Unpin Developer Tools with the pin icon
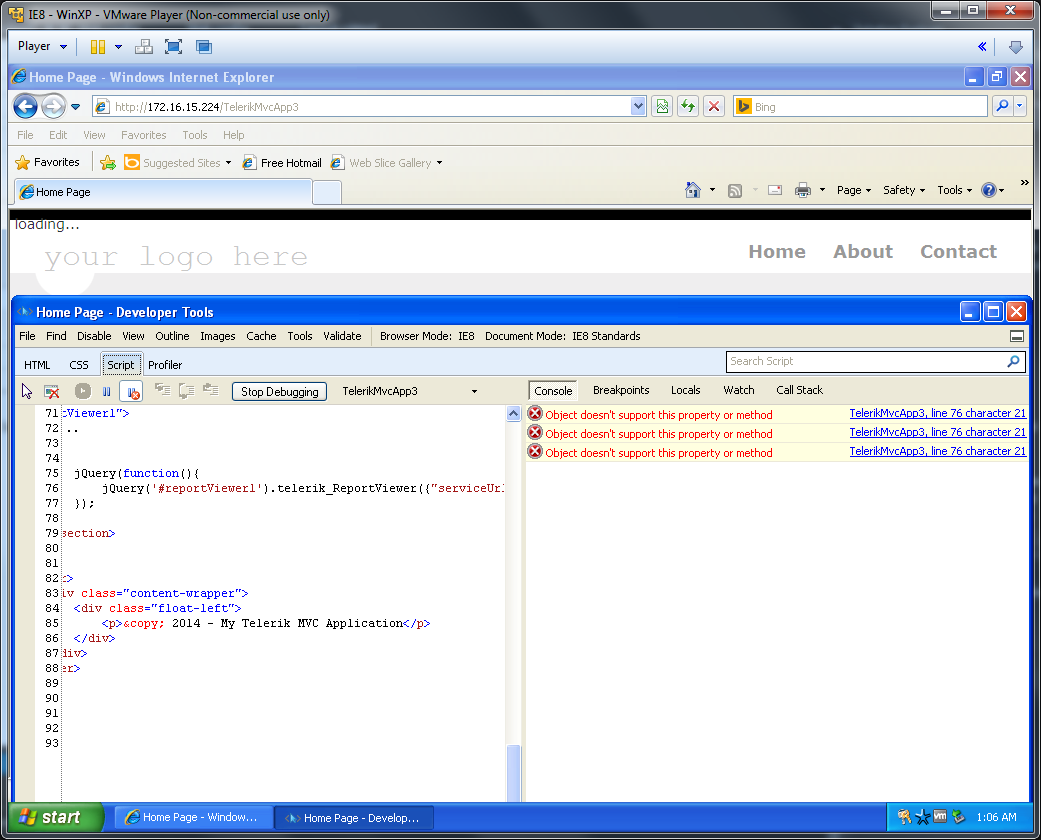This screenshot has width=1041, height=840. tap(1016, 336)
